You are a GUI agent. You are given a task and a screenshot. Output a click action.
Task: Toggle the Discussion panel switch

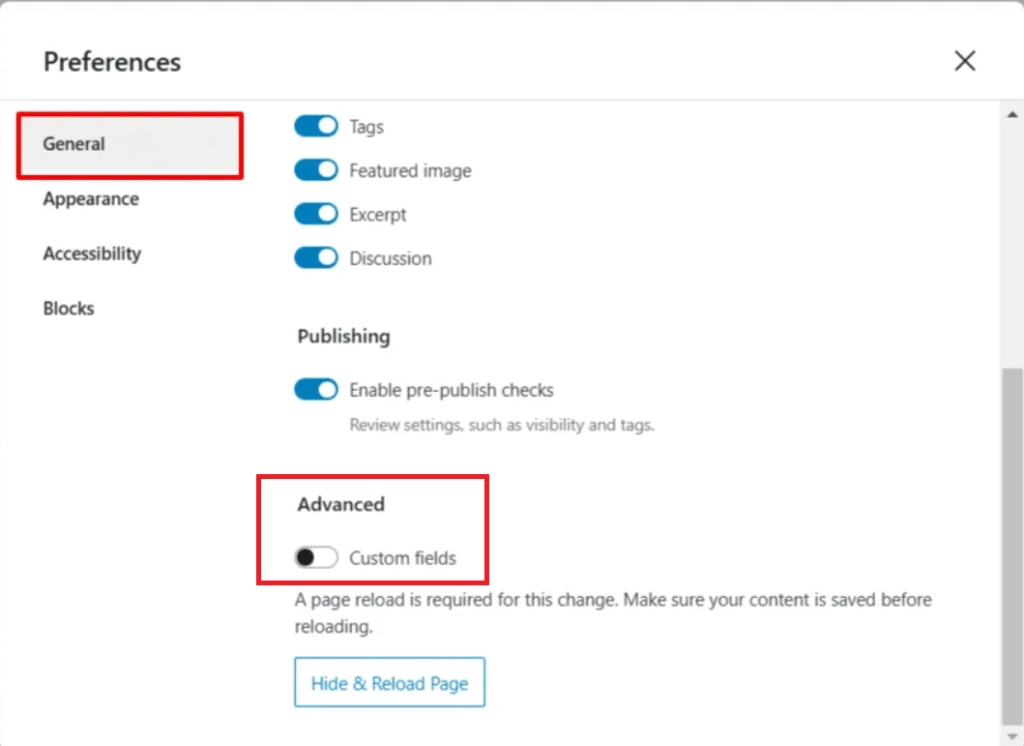(x=316, y=257)
